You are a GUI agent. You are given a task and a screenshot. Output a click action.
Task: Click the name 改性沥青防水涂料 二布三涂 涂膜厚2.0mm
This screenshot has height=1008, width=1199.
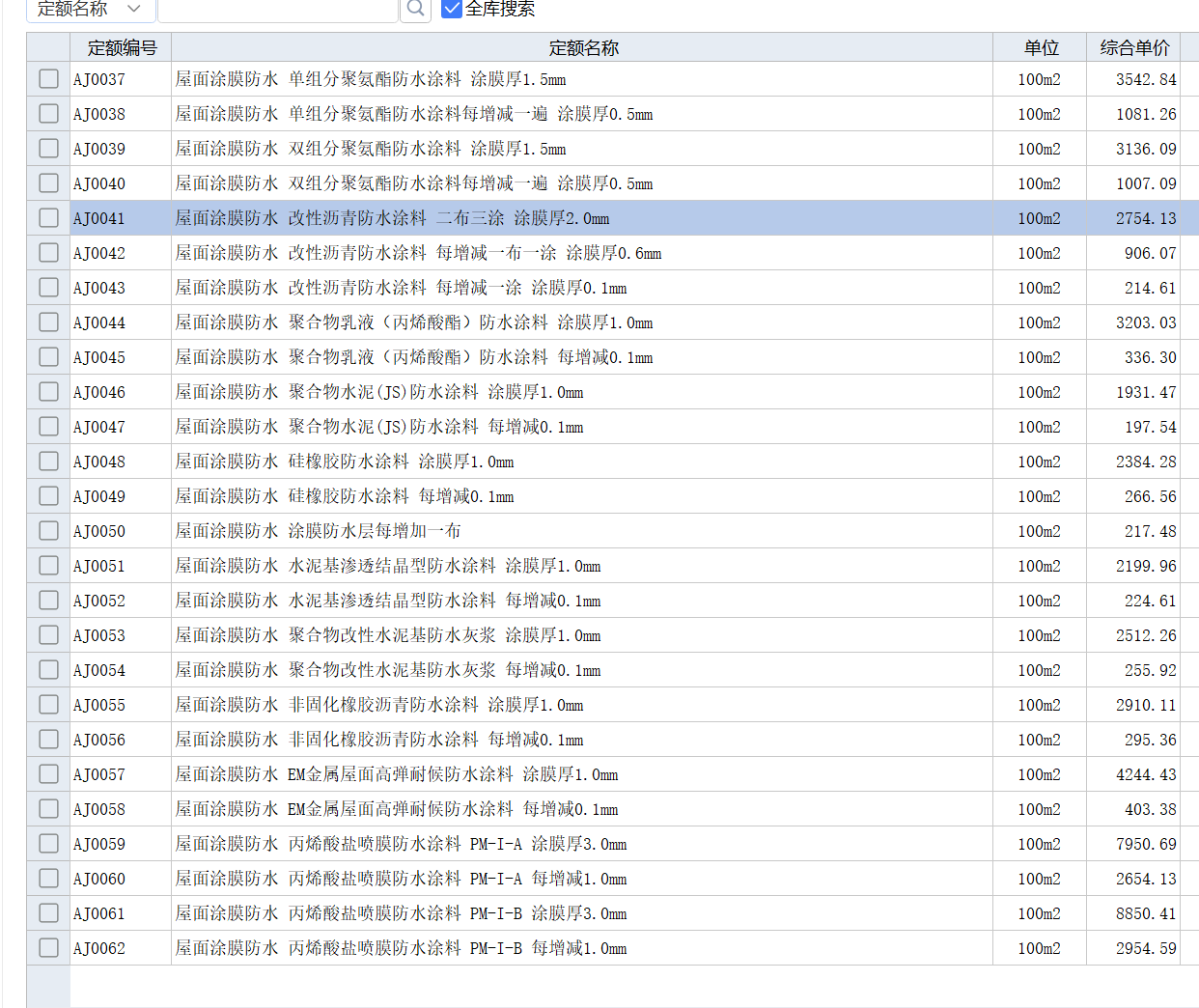coord(393,218)
